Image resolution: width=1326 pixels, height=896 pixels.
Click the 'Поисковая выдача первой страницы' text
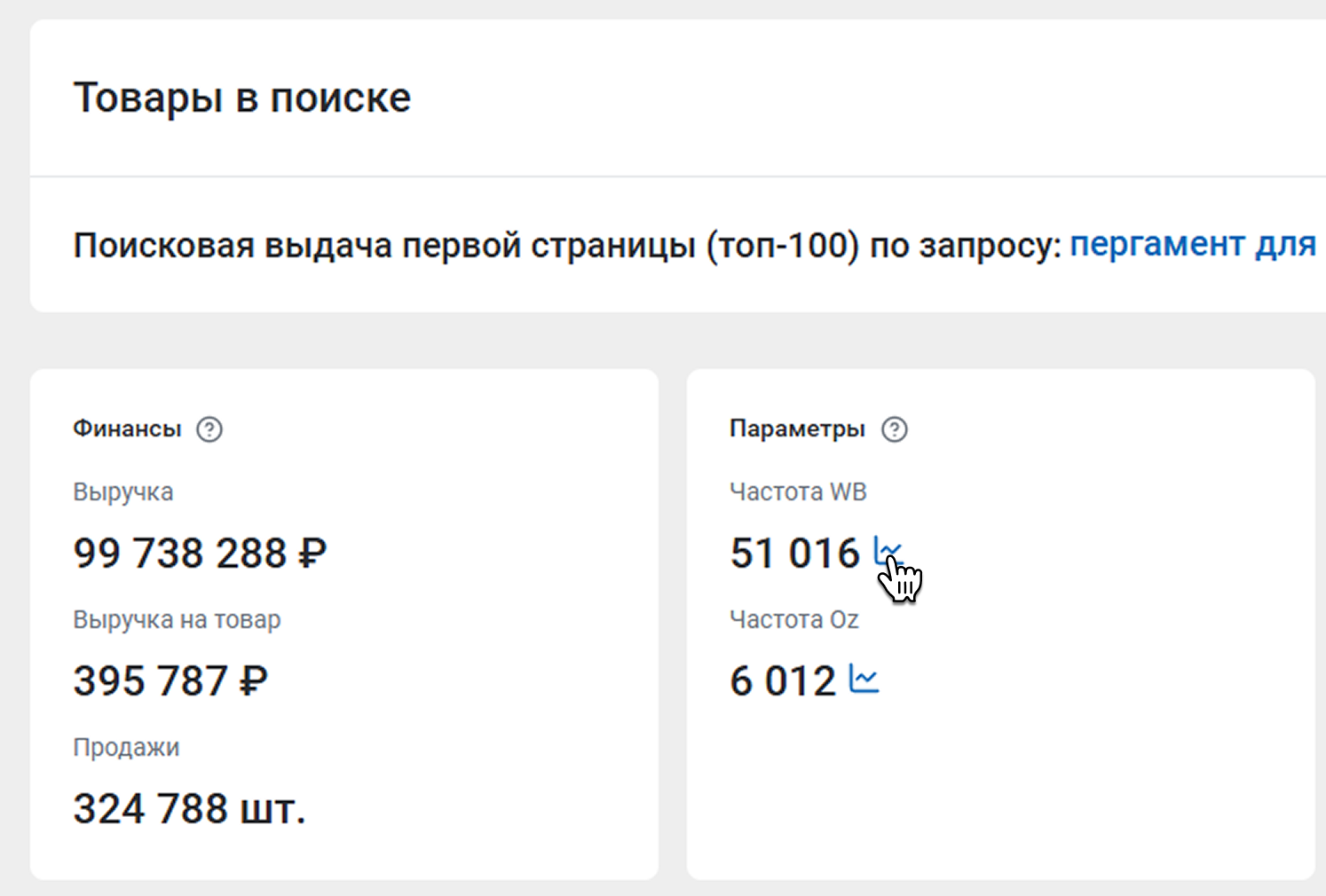click(383, 246)
